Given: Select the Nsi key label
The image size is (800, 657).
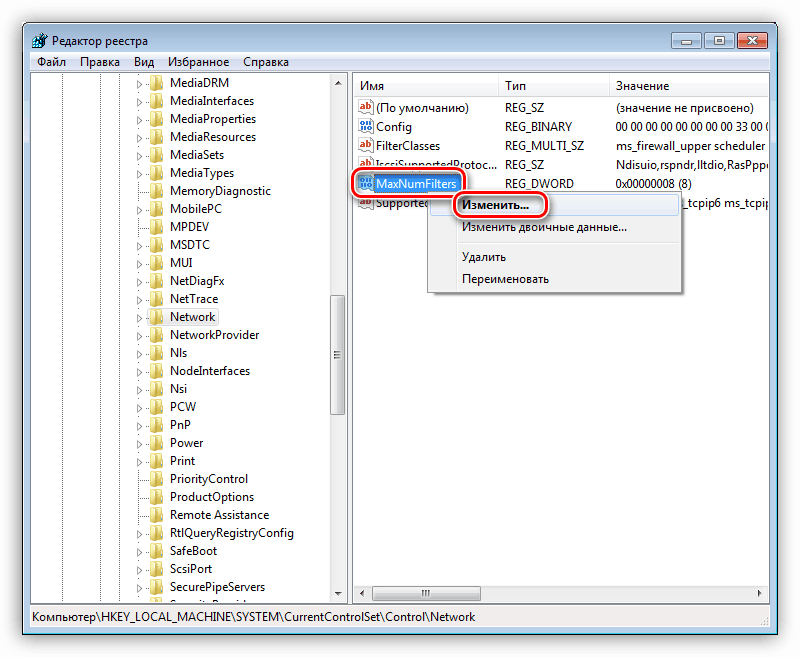Looking at the screenshot, I should point(179,389).
